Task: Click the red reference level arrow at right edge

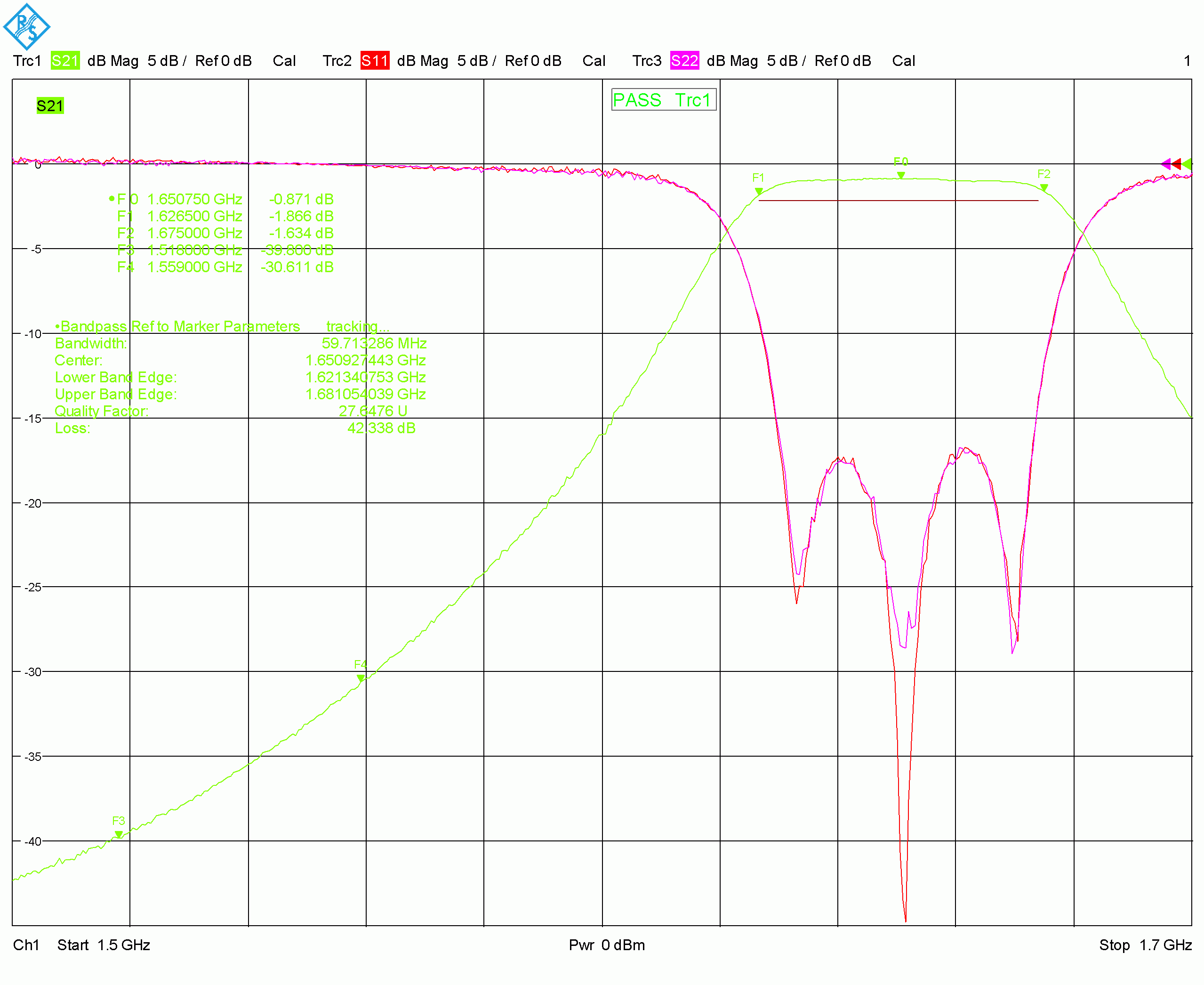Action: coord(1176,164)
